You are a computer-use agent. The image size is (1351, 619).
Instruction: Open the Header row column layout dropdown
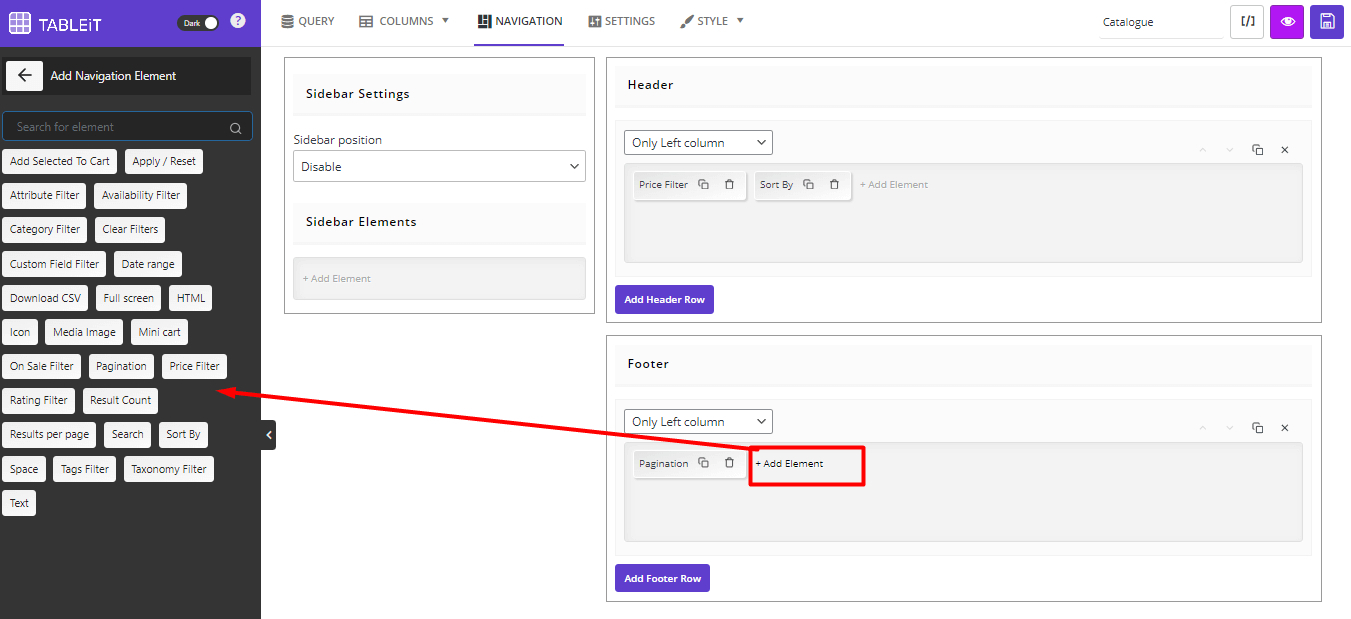coord(697,142)
